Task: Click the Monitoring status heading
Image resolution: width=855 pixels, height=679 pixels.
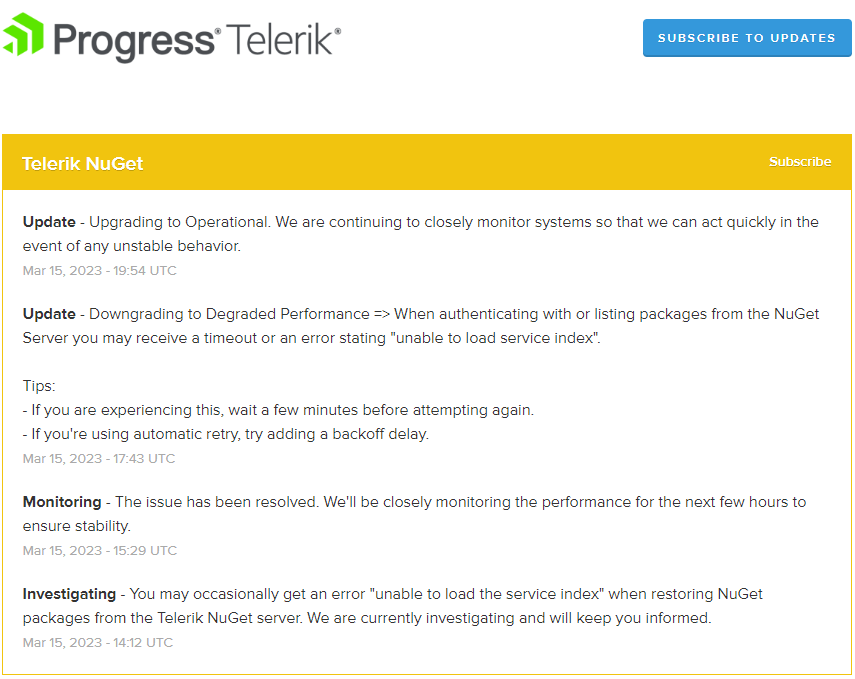Action: (x=63, y=502)
